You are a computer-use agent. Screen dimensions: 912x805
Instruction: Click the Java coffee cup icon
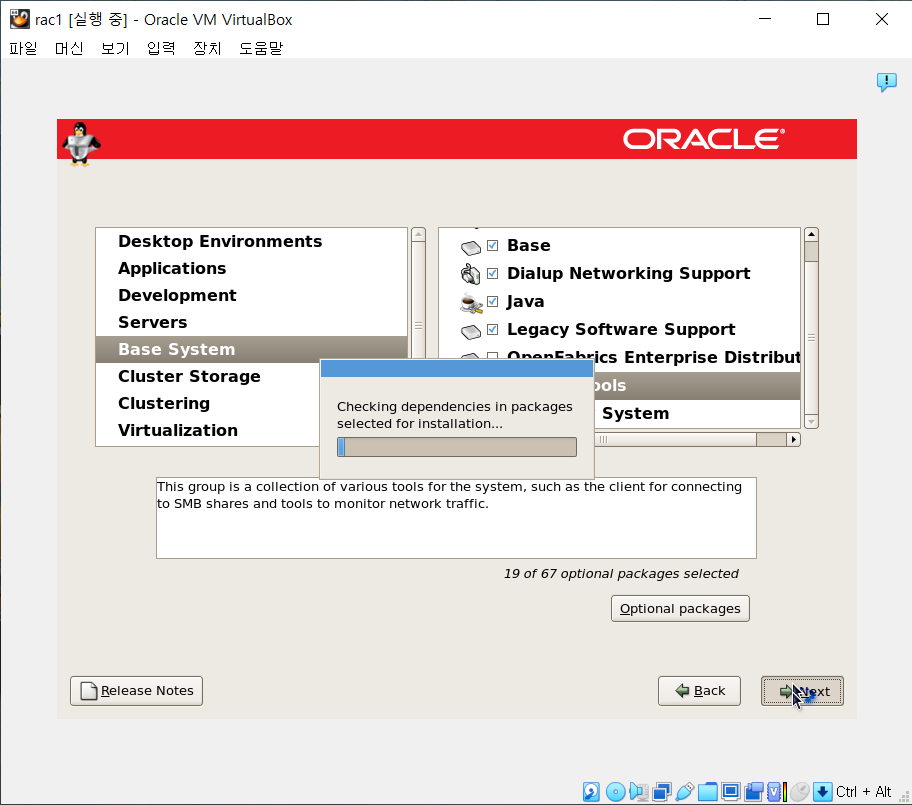coord(471,302)
